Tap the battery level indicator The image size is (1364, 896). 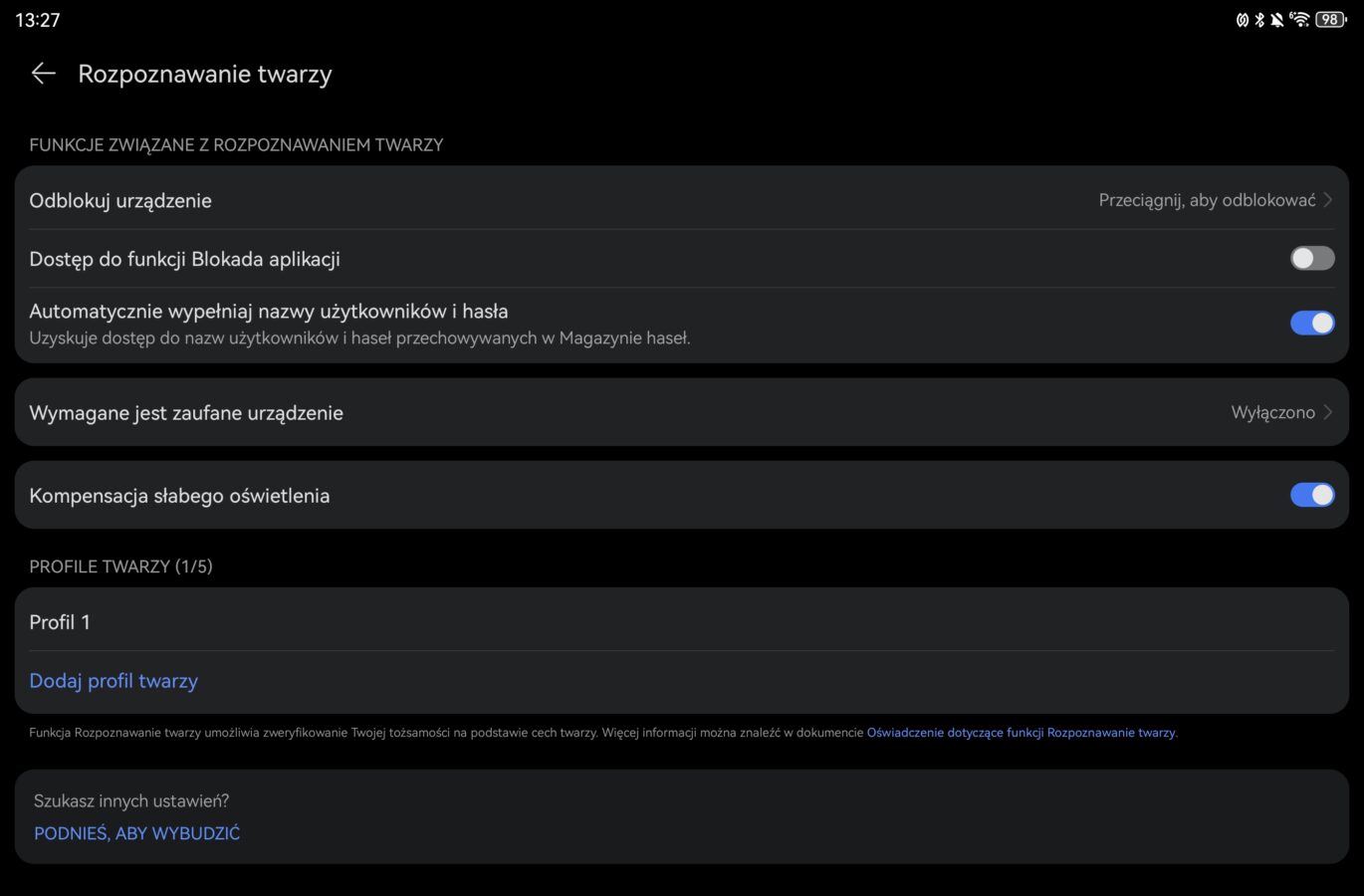(1330, 20)
